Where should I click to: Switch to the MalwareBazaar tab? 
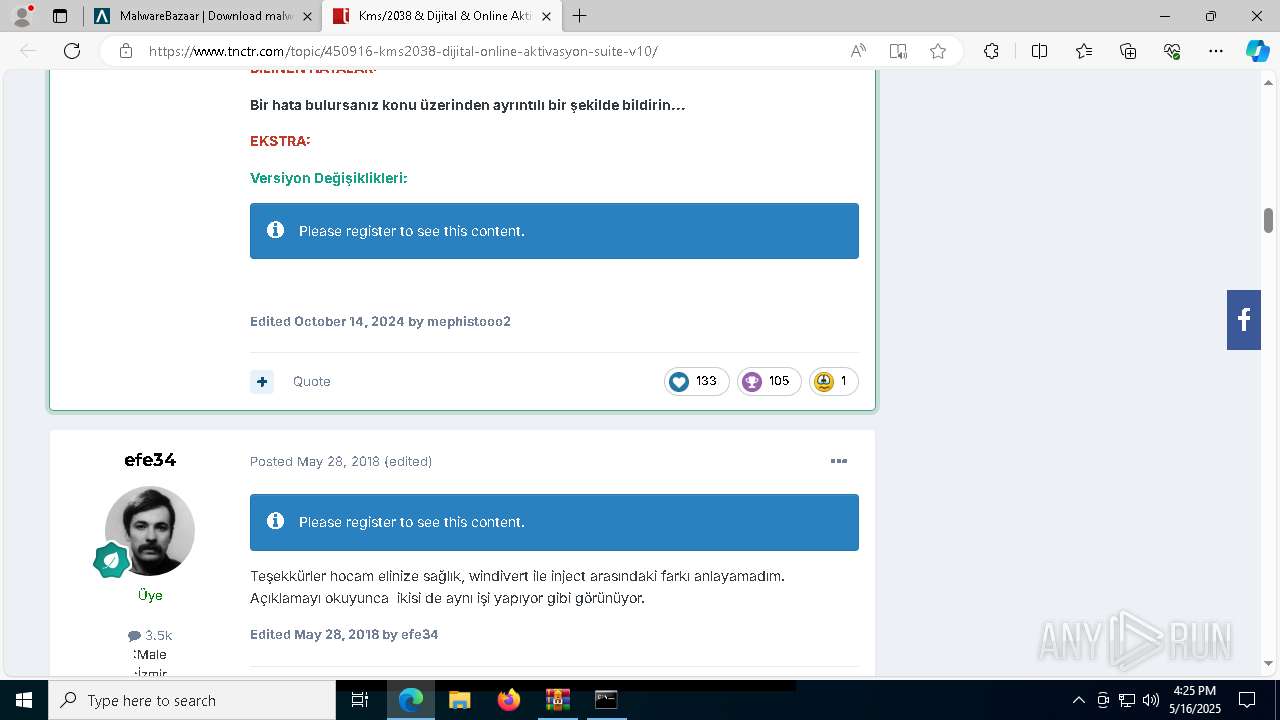(204, 16)
